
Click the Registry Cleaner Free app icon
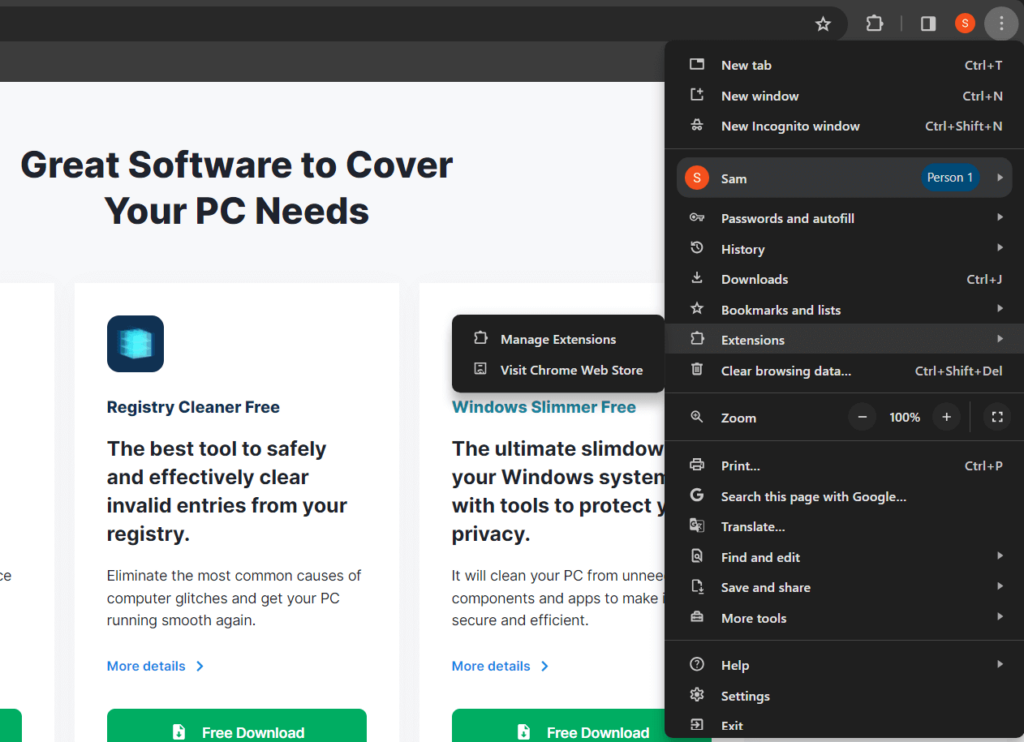135,344
